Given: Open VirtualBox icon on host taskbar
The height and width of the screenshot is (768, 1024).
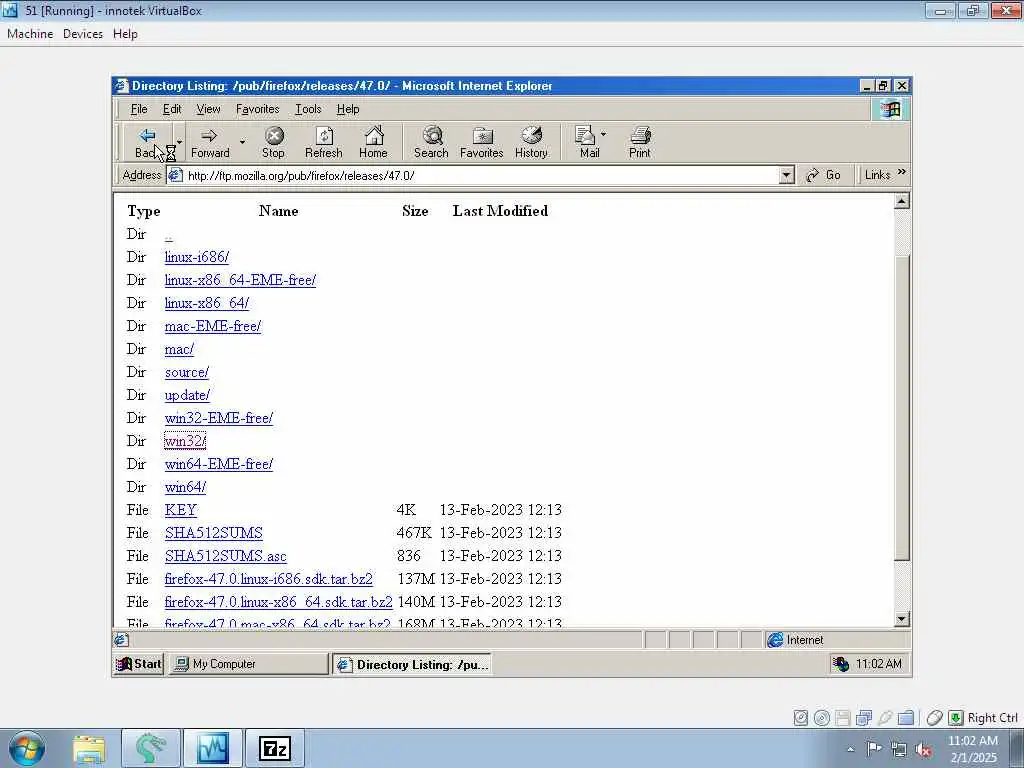Looking at the screenshot, I should click(x=212, y=748).
